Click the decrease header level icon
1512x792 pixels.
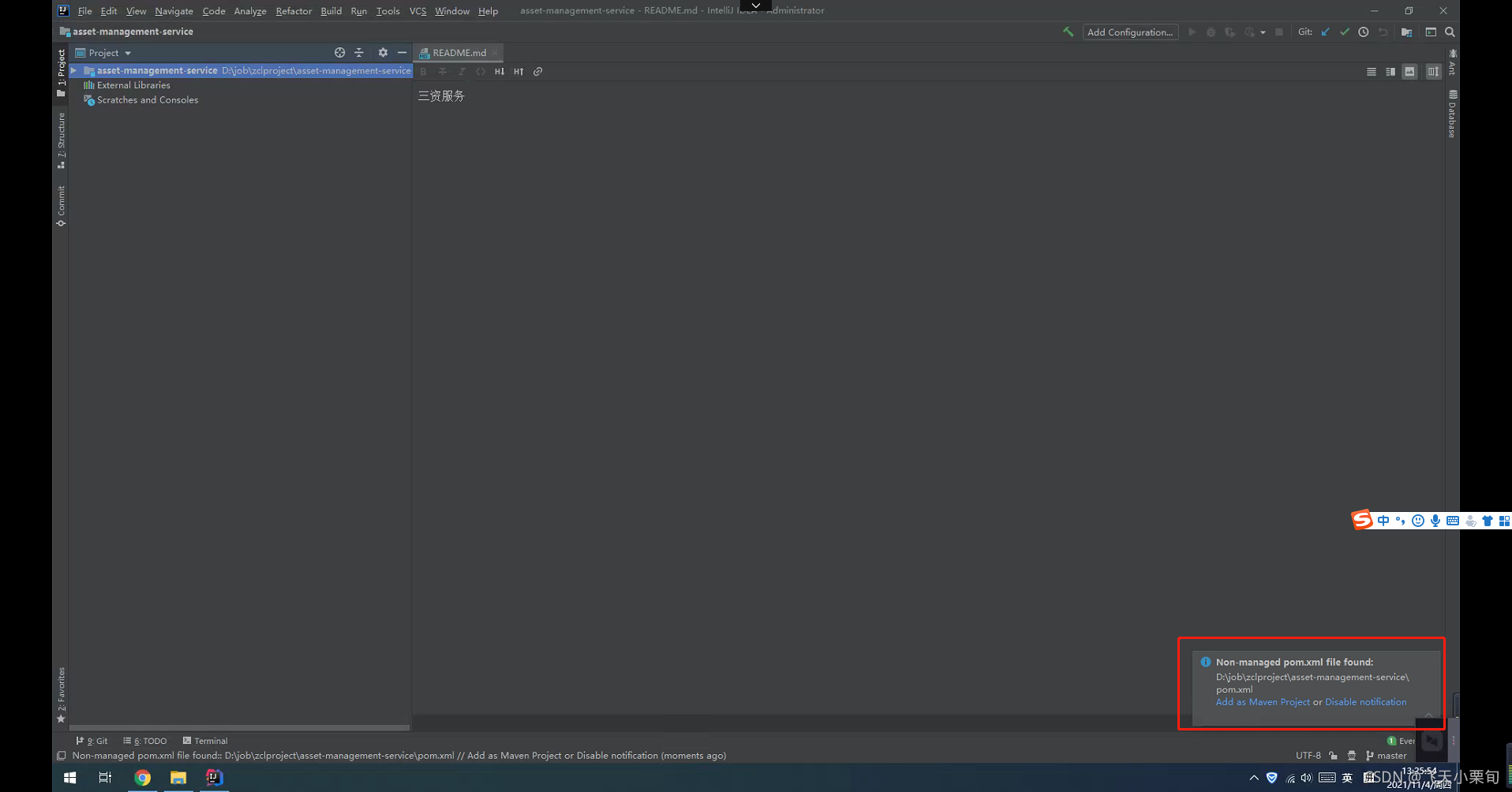click(x=500, y=72)
